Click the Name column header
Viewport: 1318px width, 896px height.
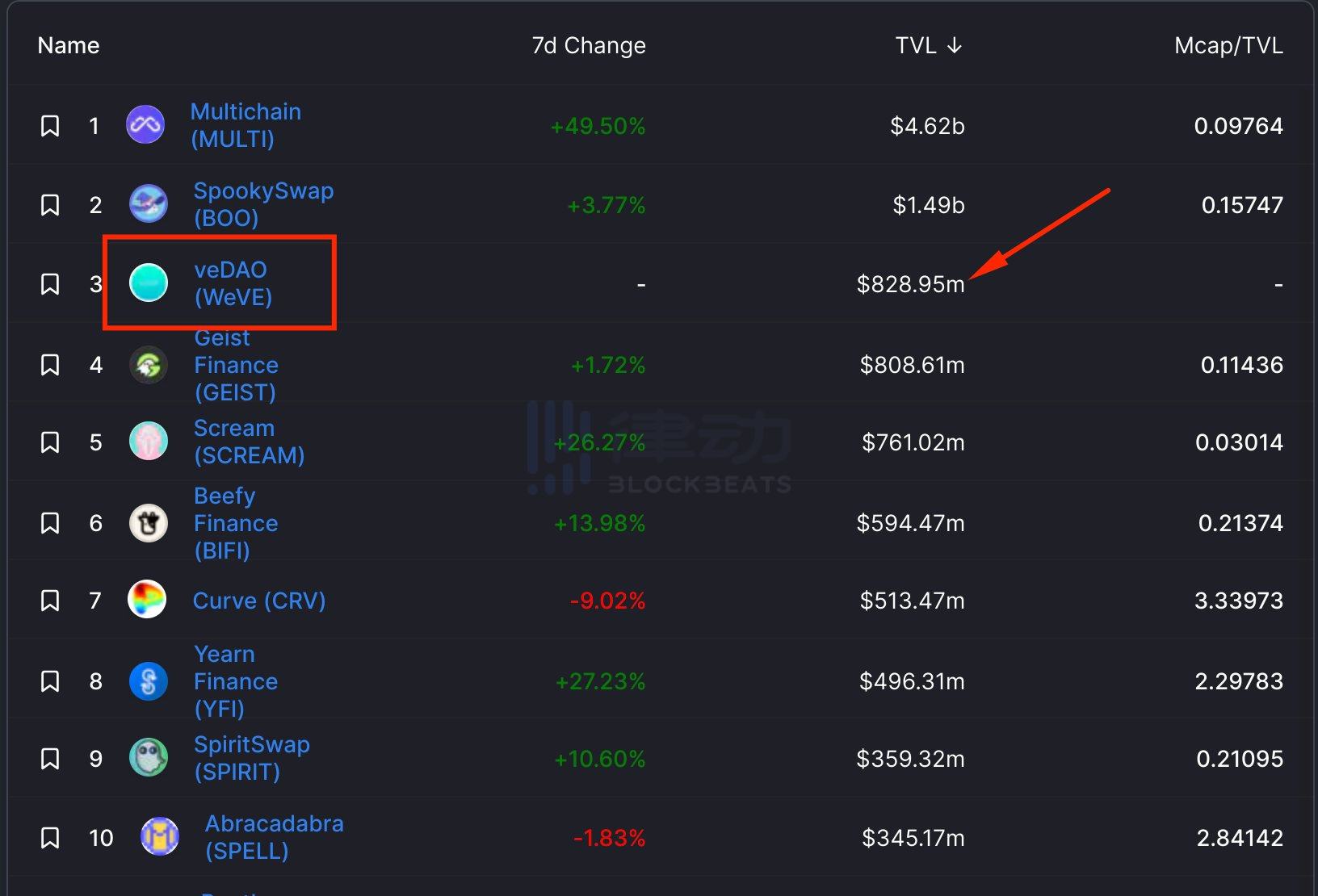pos(69,45)
